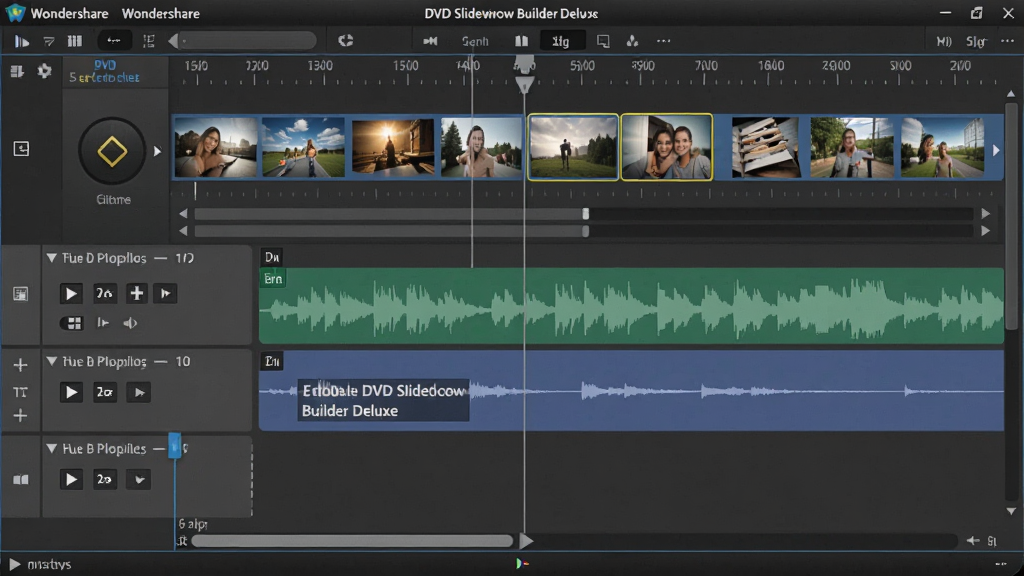Viewport: 1024px width, 576px height.
Task: Click the square crop icon after the Jig tab
Action: [603, 41]
